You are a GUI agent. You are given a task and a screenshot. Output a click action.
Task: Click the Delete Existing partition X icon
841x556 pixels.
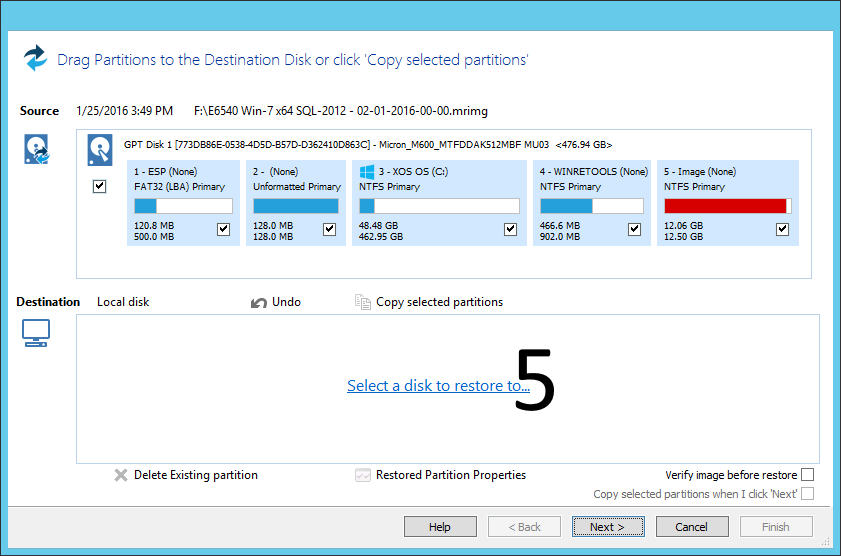coord(121,475)
